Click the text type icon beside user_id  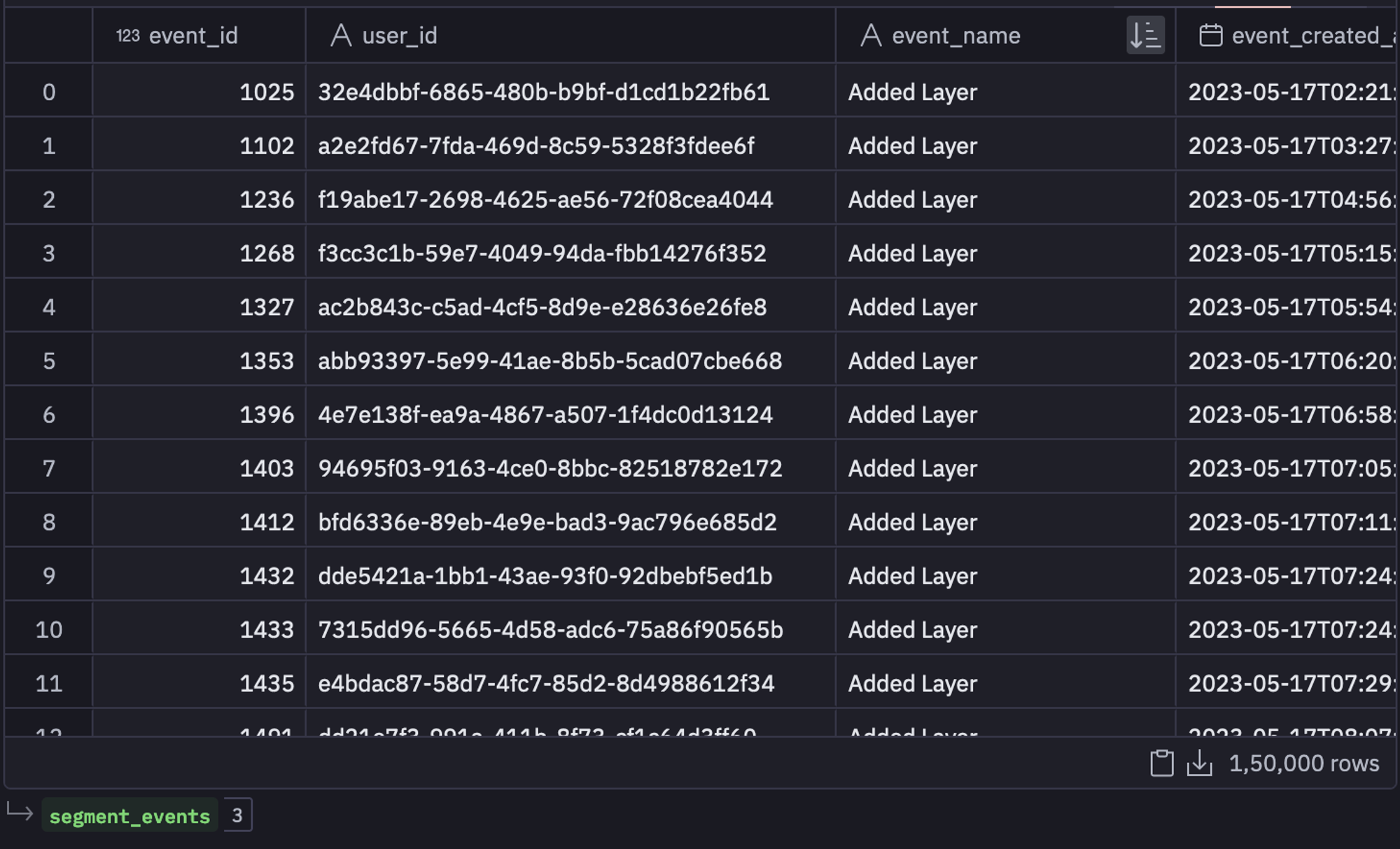coord(341,35)
